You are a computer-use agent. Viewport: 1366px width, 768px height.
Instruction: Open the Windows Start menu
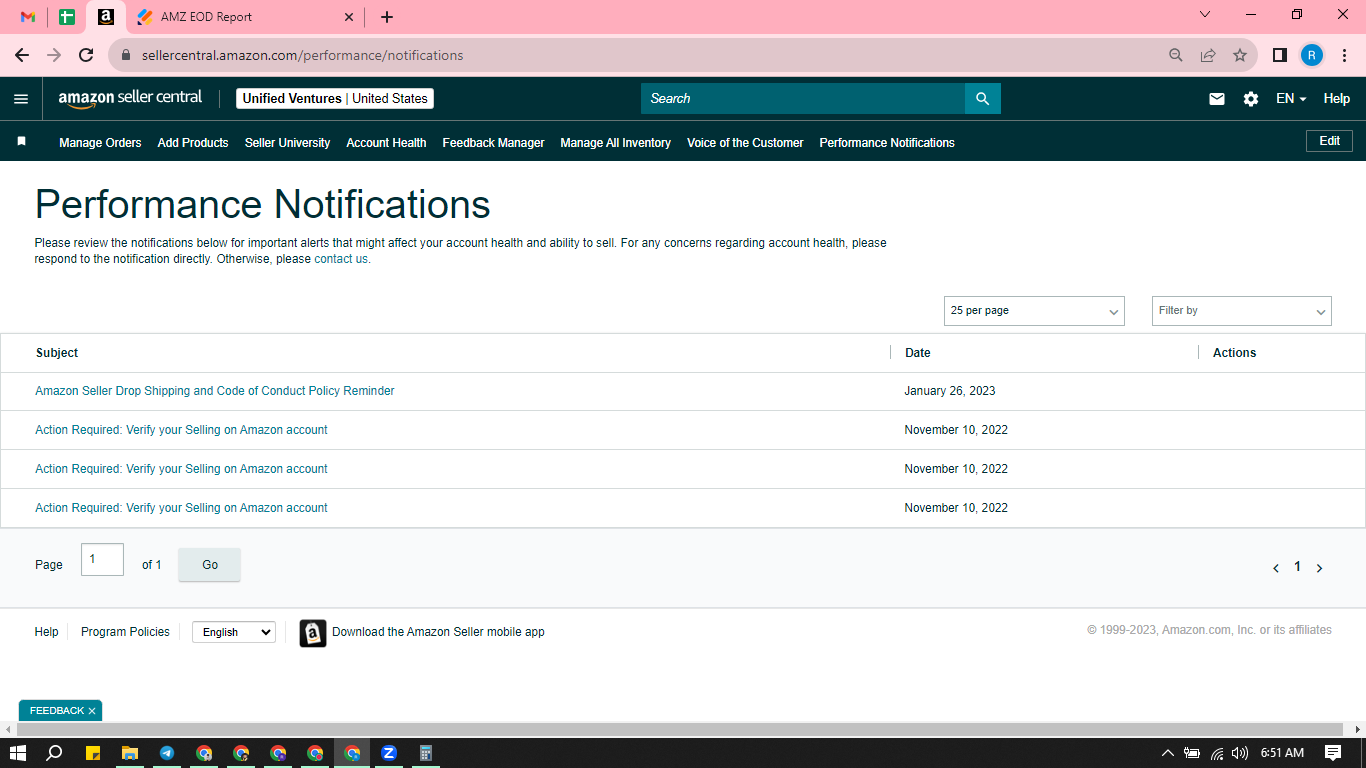point(18,753)
